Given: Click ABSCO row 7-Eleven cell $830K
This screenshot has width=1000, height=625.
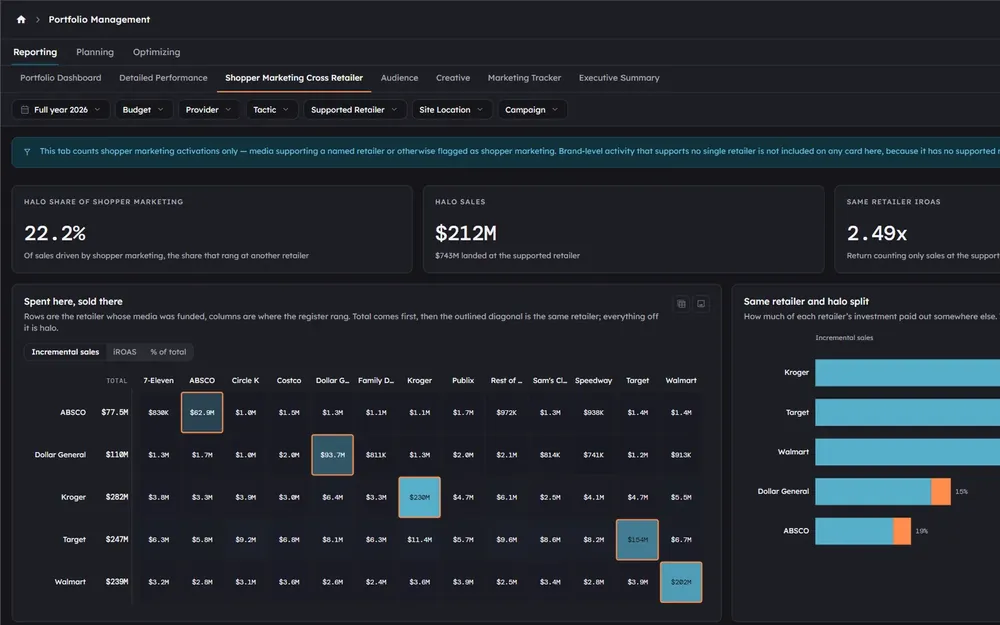Looking at the screenshot, I should coord(158,413).
